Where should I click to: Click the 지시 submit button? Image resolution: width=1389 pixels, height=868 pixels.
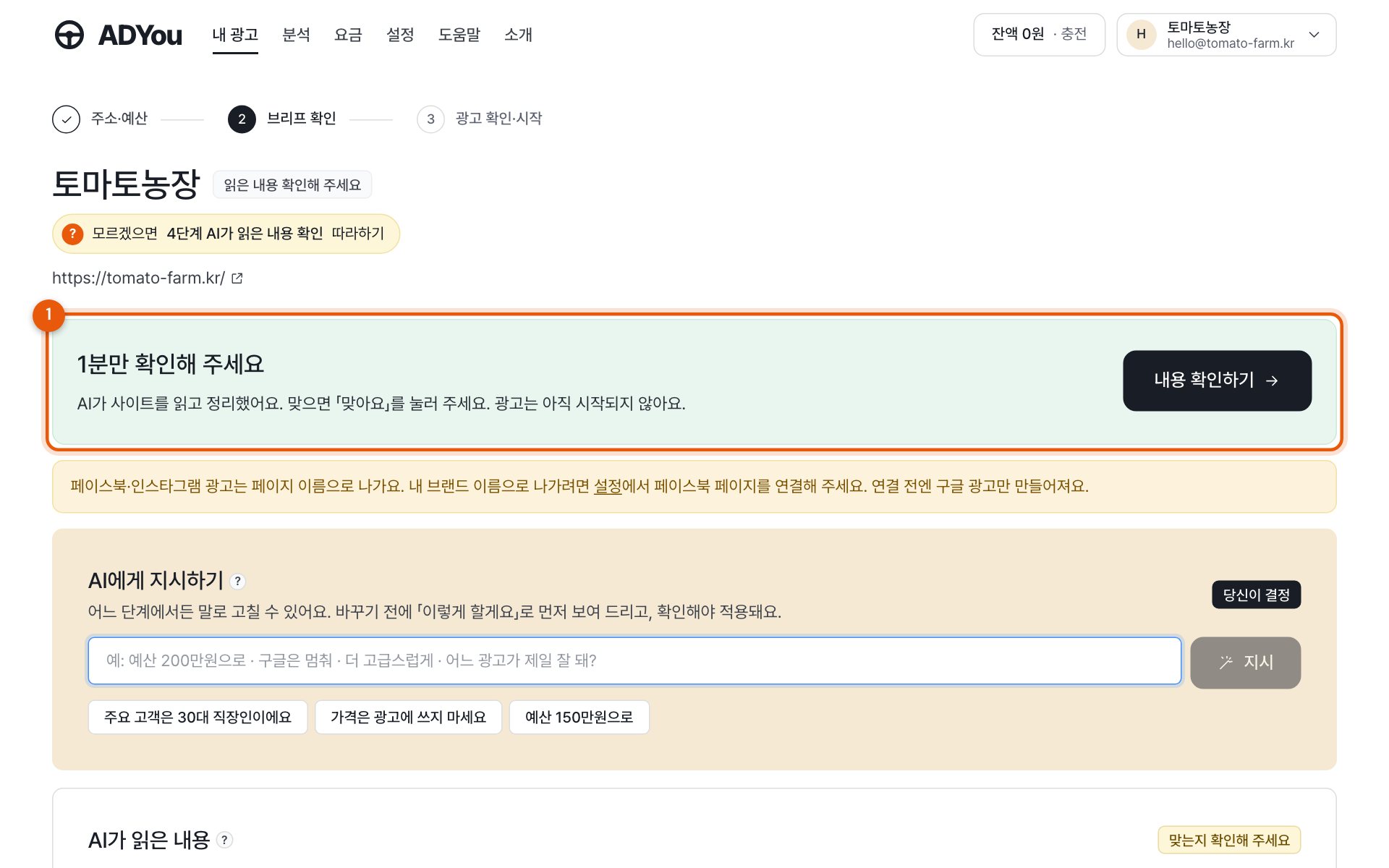(1245, 662)
